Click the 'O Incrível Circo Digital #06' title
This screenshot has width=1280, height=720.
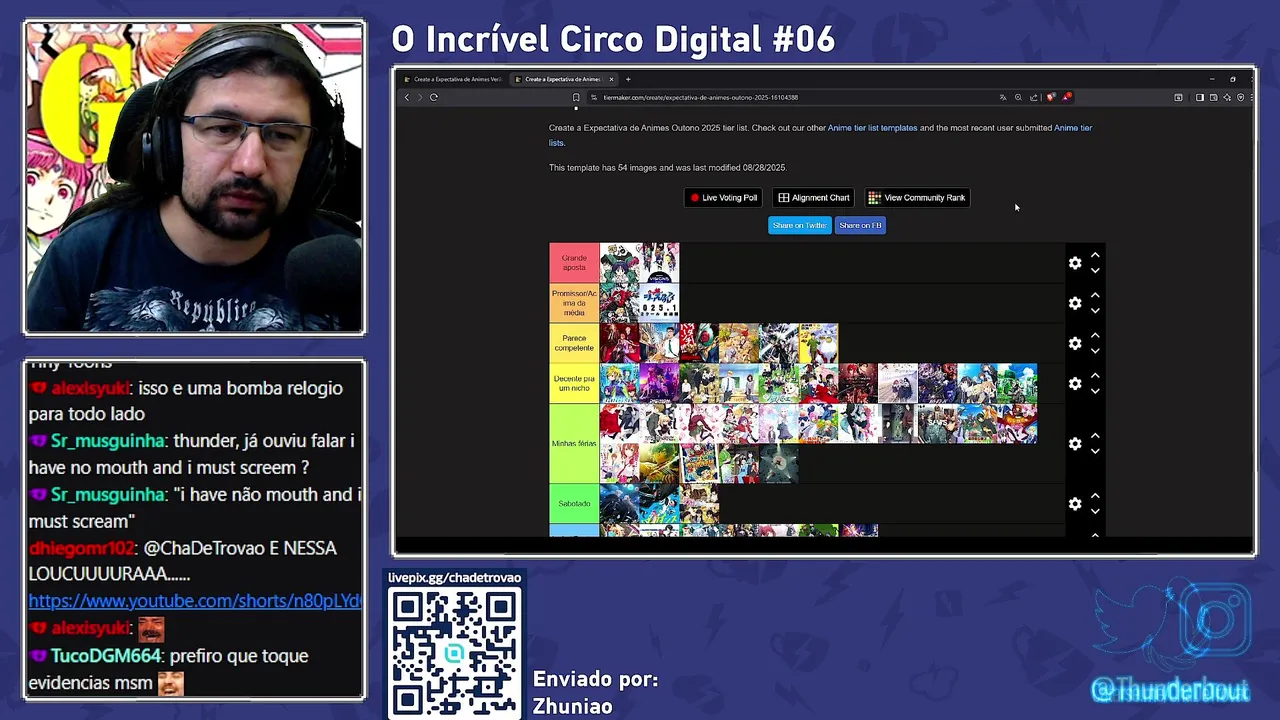coord(613,39)
